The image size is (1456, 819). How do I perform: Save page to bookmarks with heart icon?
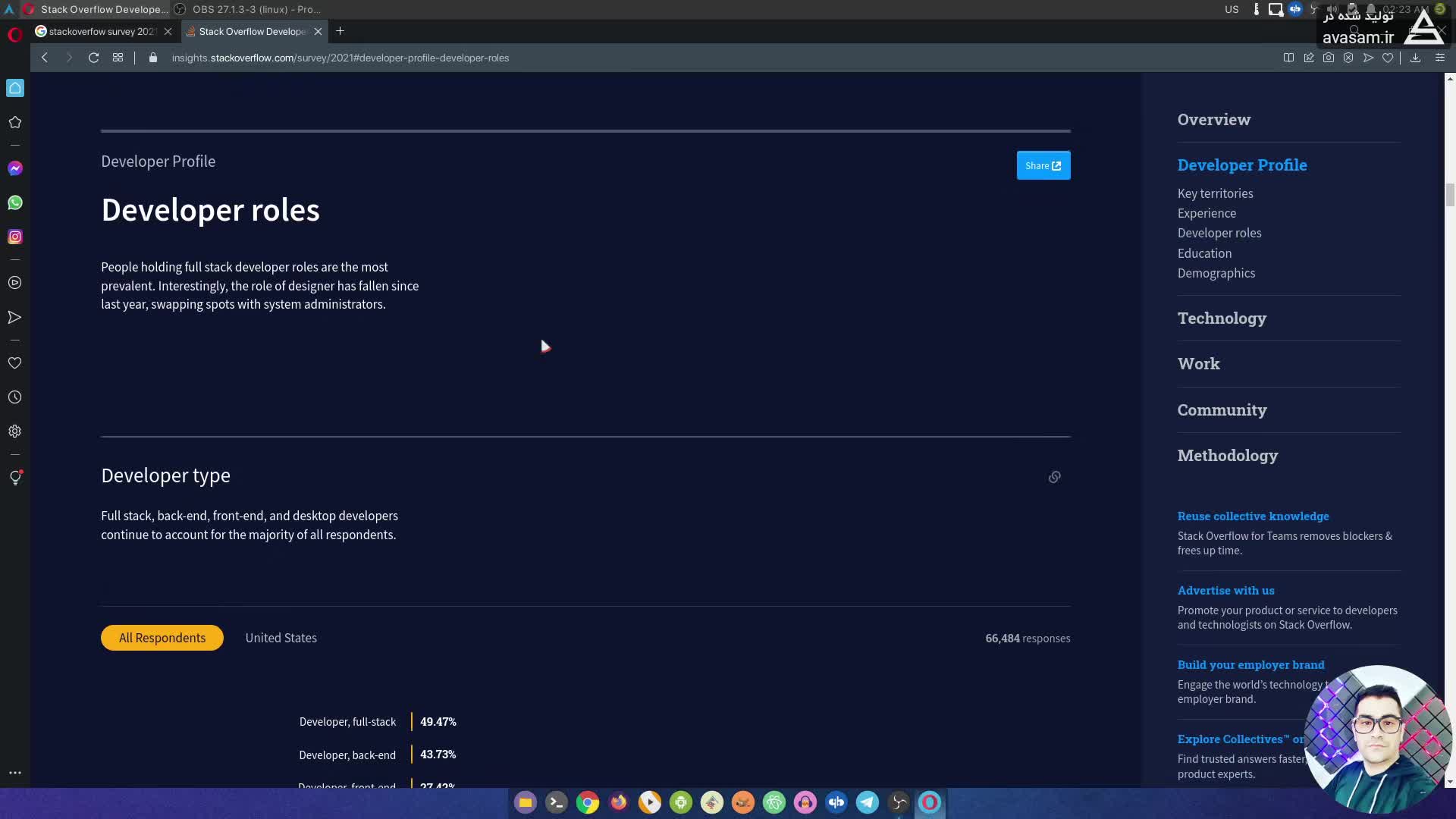click(1388, 58)
